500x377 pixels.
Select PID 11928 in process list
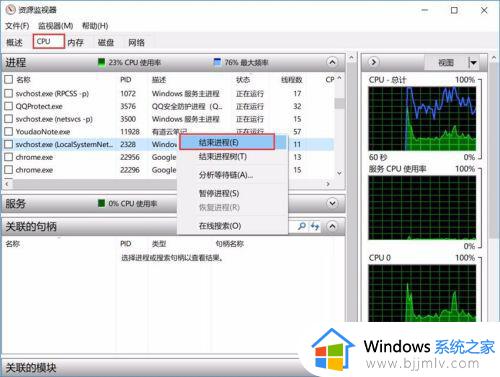[130, 132]
